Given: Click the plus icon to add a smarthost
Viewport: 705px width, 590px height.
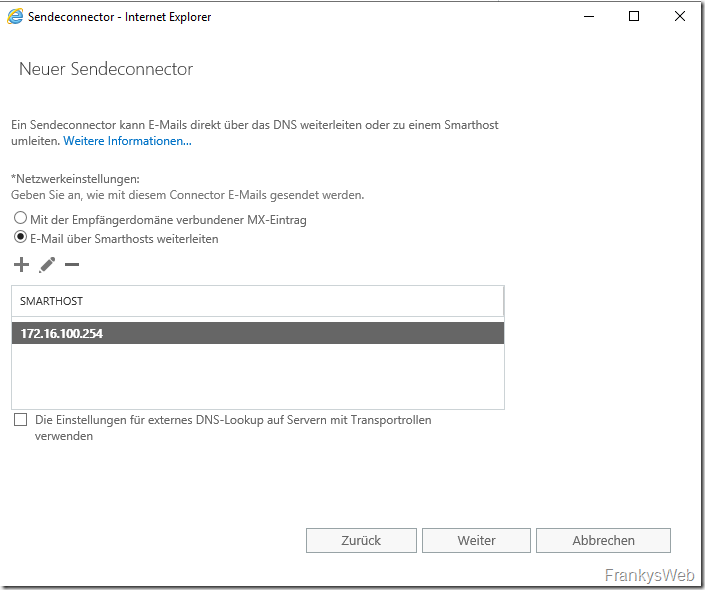Looking at the screenshot, I should click(x=21, y=265).
